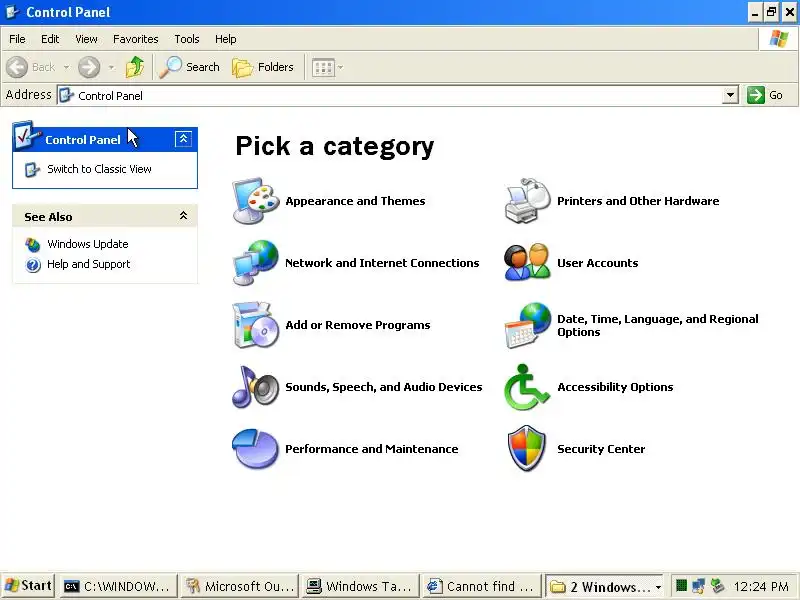This screenshot has width=800, height=600.
Task: Click the Views toolbar icon
Action: [x=323, y=67]
